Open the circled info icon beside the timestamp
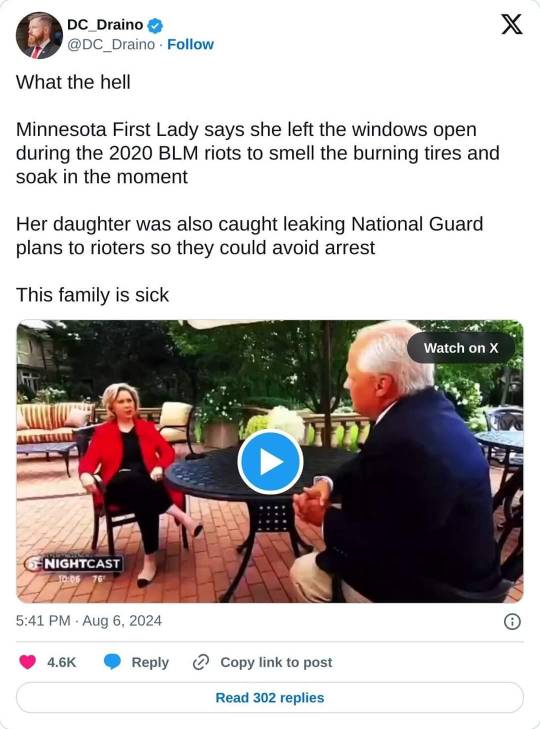 tap(512, 621)
